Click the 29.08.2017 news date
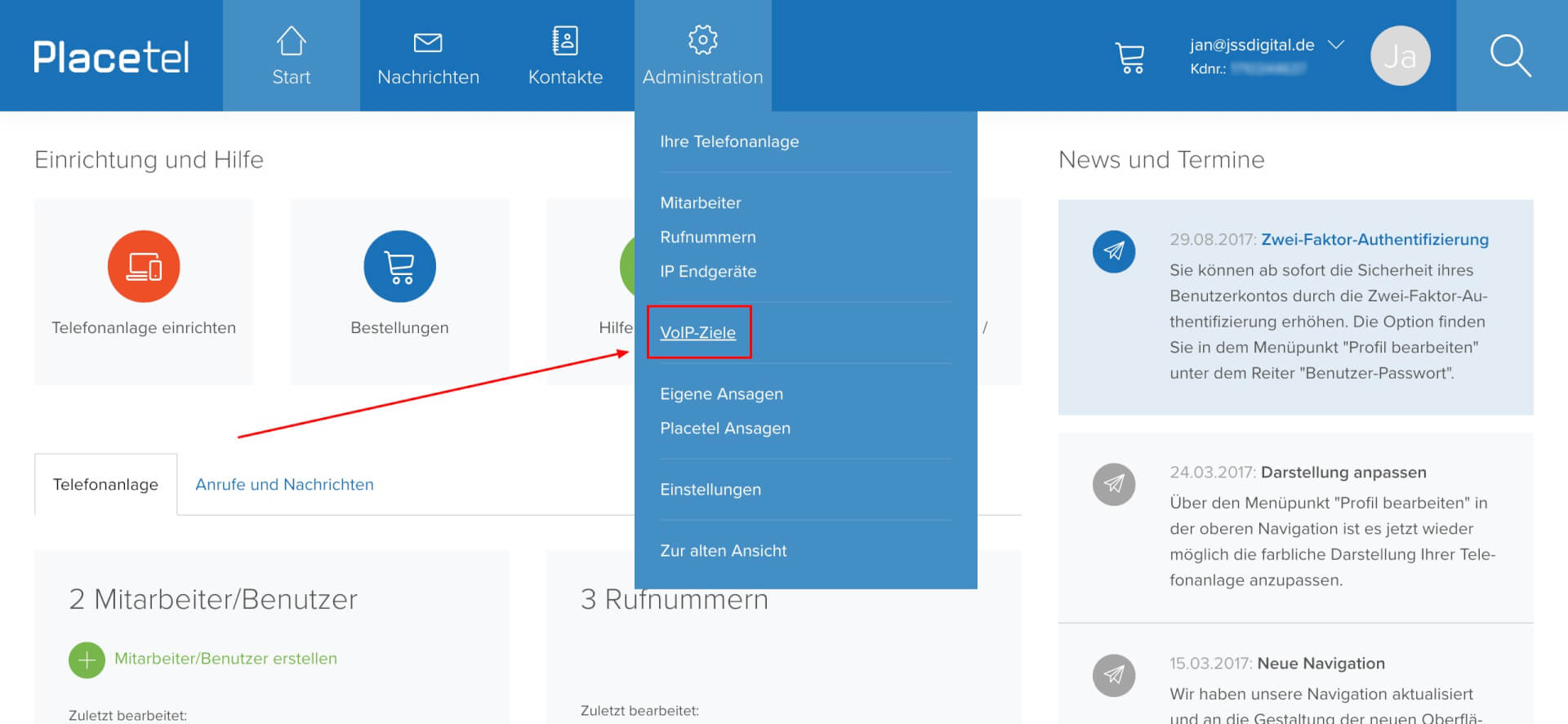 (1213, 239)
